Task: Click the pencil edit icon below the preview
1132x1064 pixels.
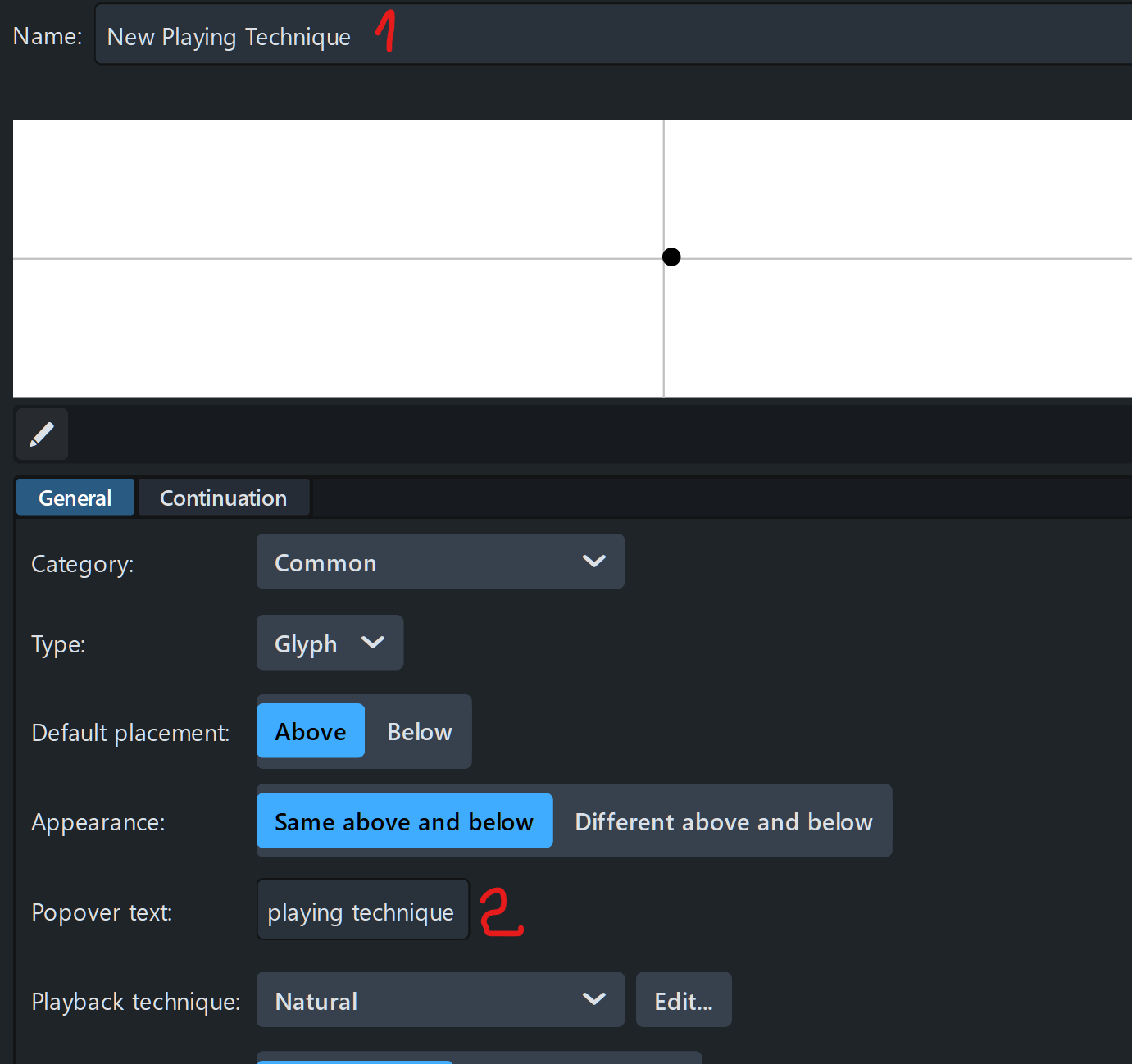Action: click(42, 434)
